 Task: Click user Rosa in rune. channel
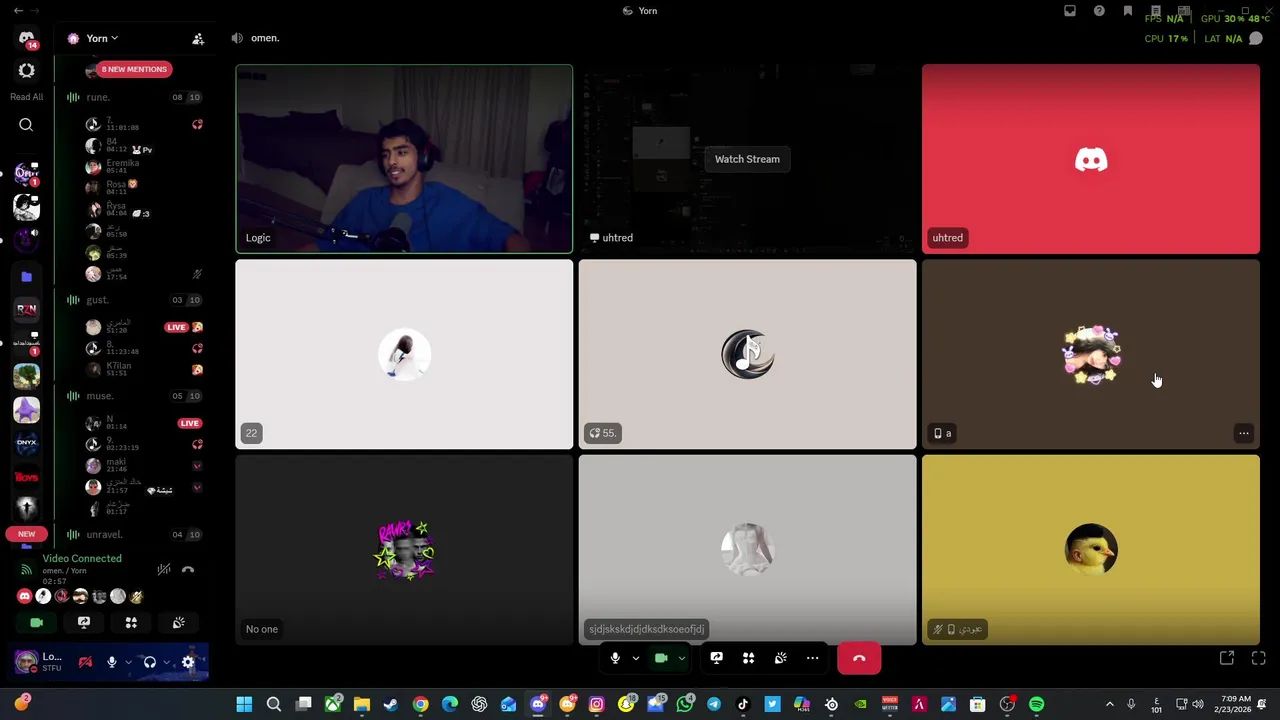click(x=142, y=187)
